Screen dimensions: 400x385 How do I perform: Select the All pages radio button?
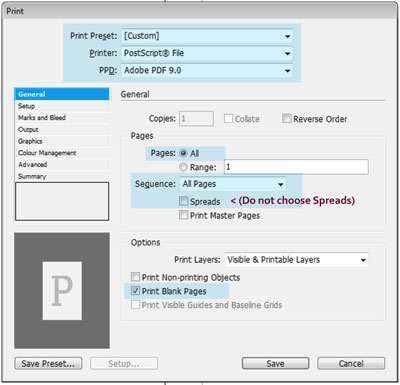pos(183,153)
